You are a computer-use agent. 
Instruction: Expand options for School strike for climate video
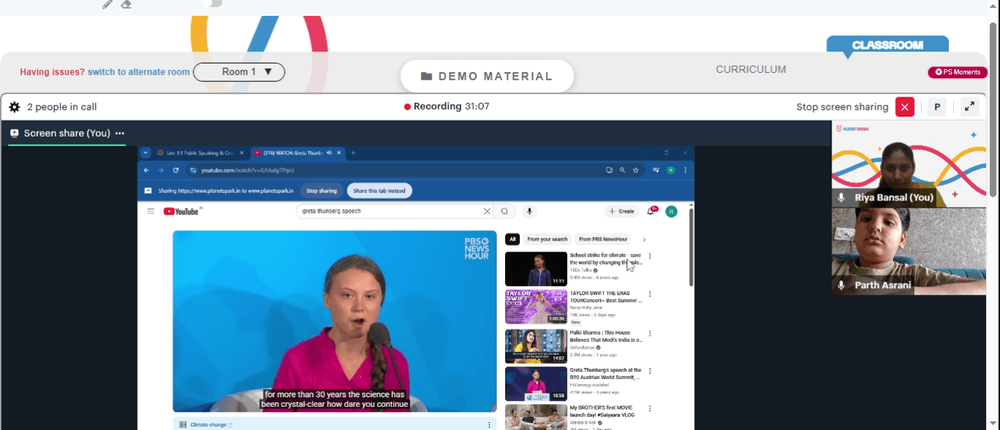click(650, 256)
